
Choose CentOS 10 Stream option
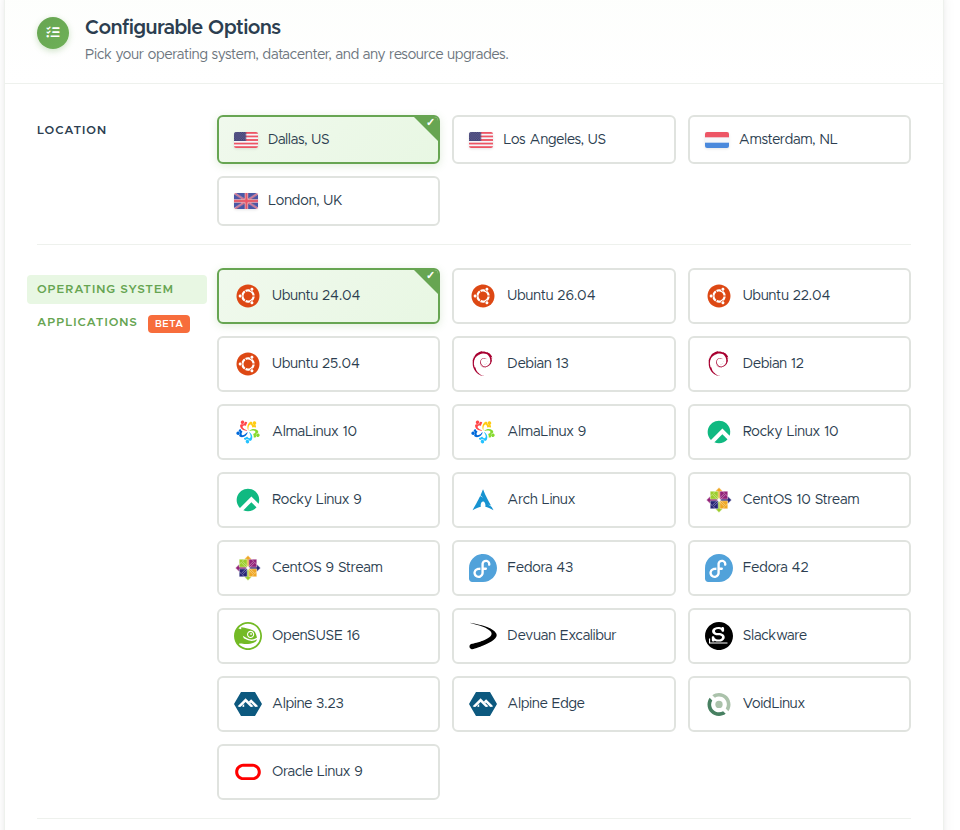pyautogui.click(x=799, y=499)
